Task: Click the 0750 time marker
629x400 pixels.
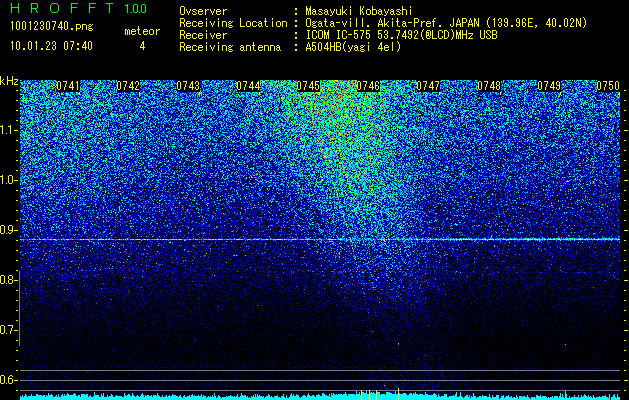Action: click(608, 86)
